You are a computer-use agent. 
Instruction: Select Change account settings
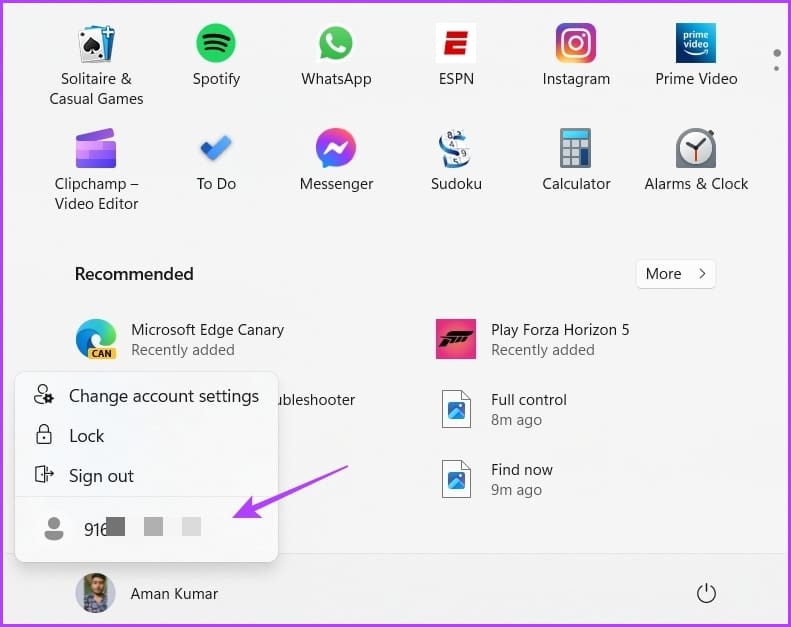pyautogui.click(x=146, y=396)
